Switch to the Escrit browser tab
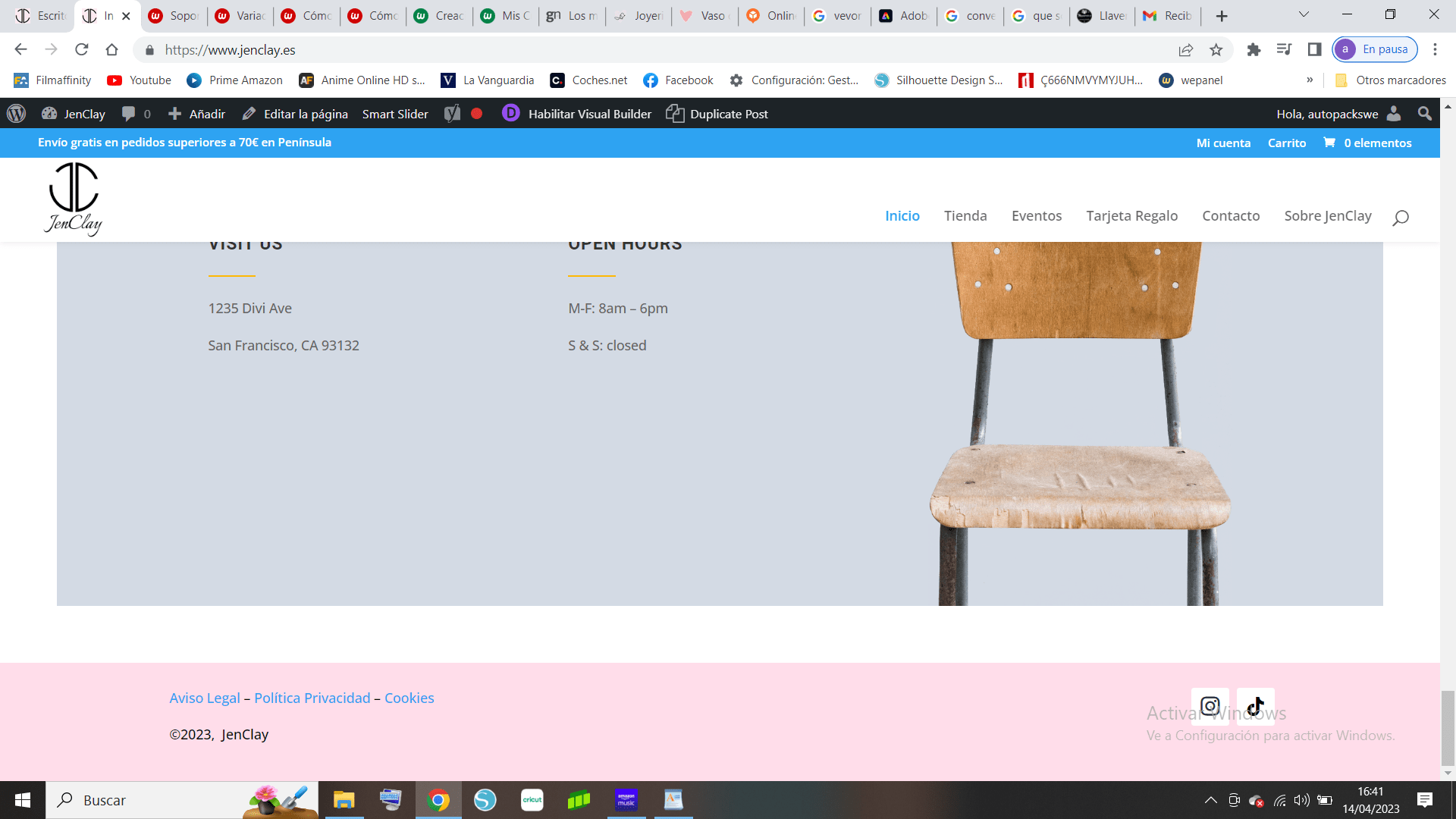This screenshot has width=1456, height=819. pyautogui.click(x=39, y=15)
